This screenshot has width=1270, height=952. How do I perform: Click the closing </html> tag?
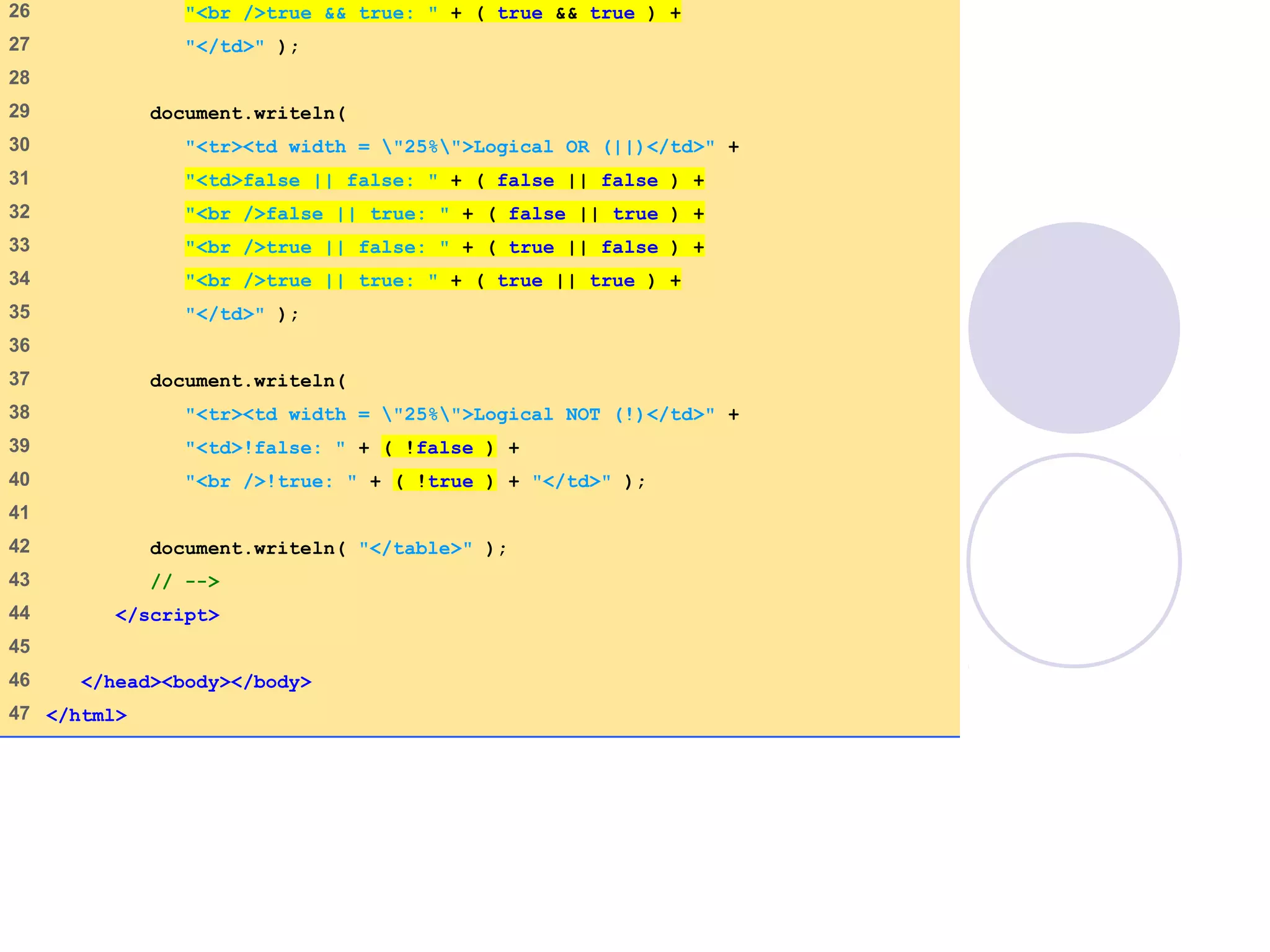tap(86, 715)
